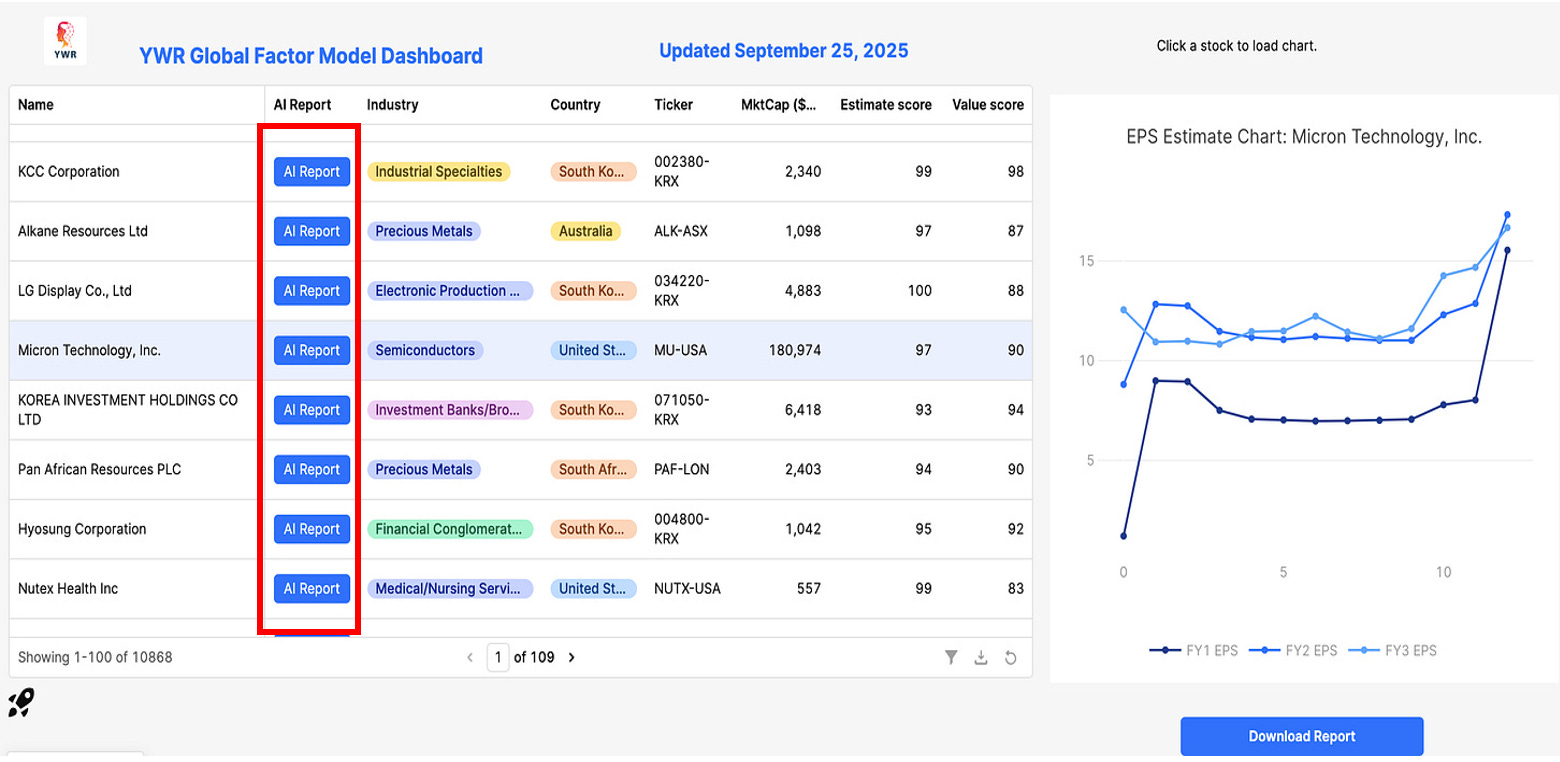Select the LG Display Co., Ltd name
Image resolution: width=1560 pixels, height=762 pixels.
[x=75, y=291]
